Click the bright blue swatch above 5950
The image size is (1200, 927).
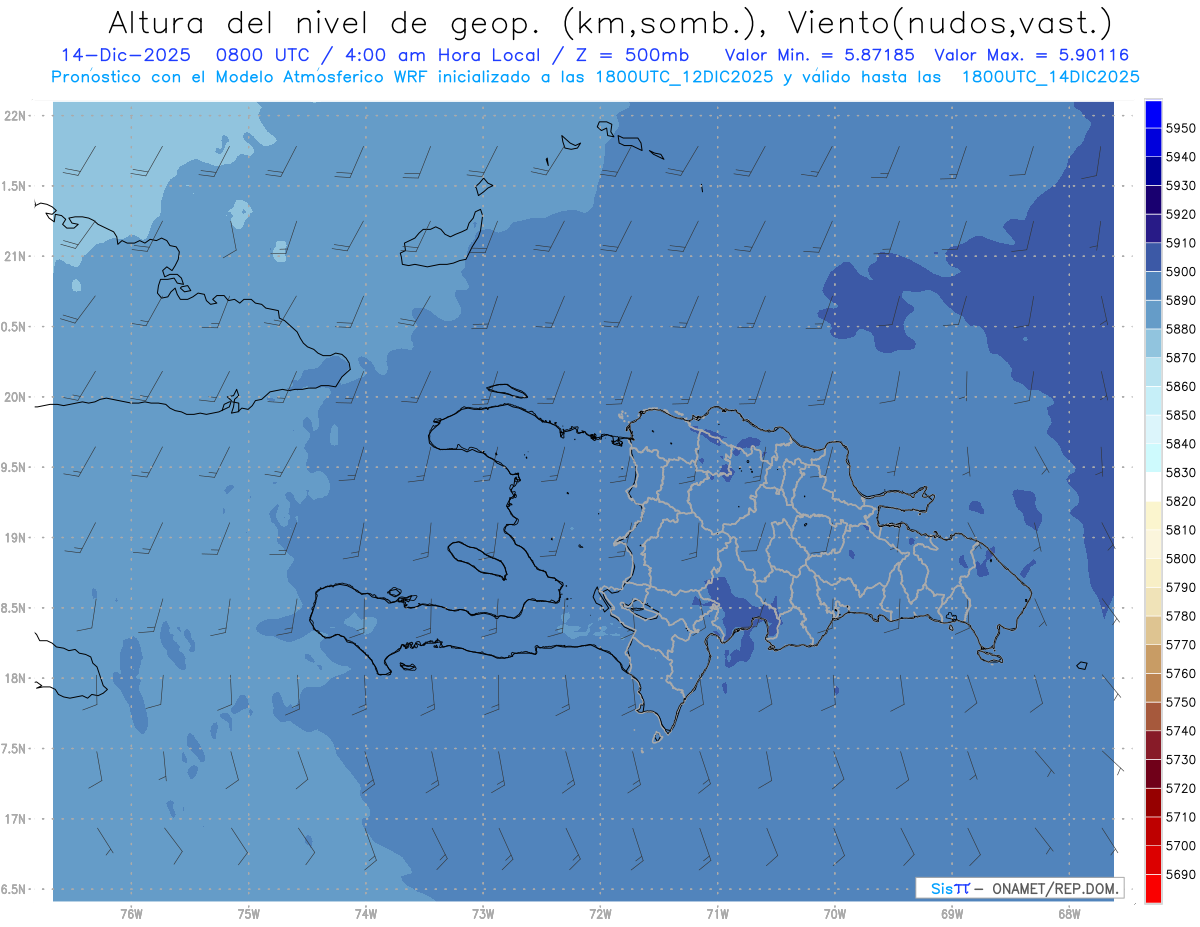pos(1153,112)
